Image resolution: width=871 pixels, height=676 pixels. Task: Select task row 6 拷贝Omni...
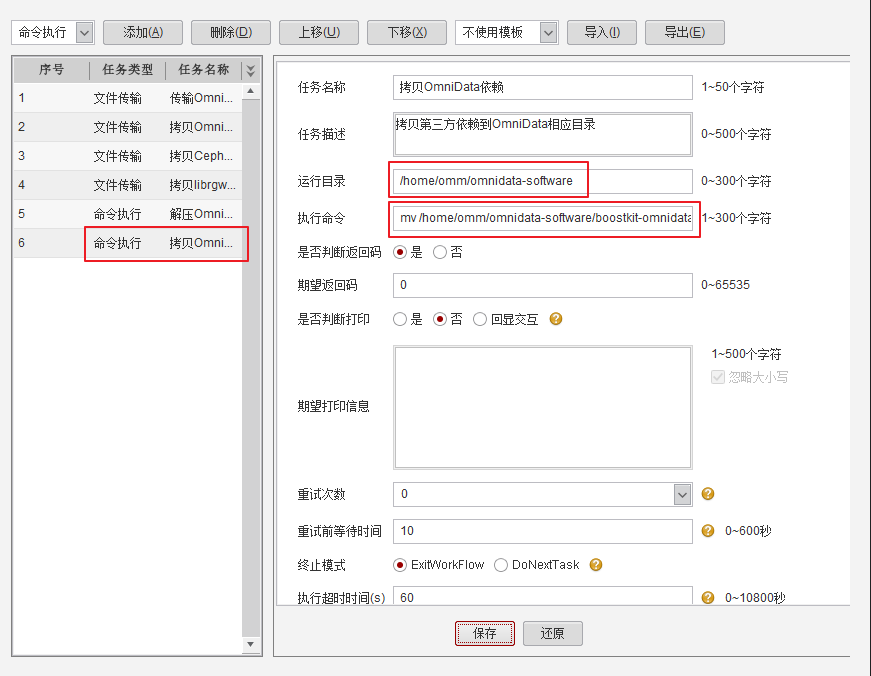(x=128, y=243)
